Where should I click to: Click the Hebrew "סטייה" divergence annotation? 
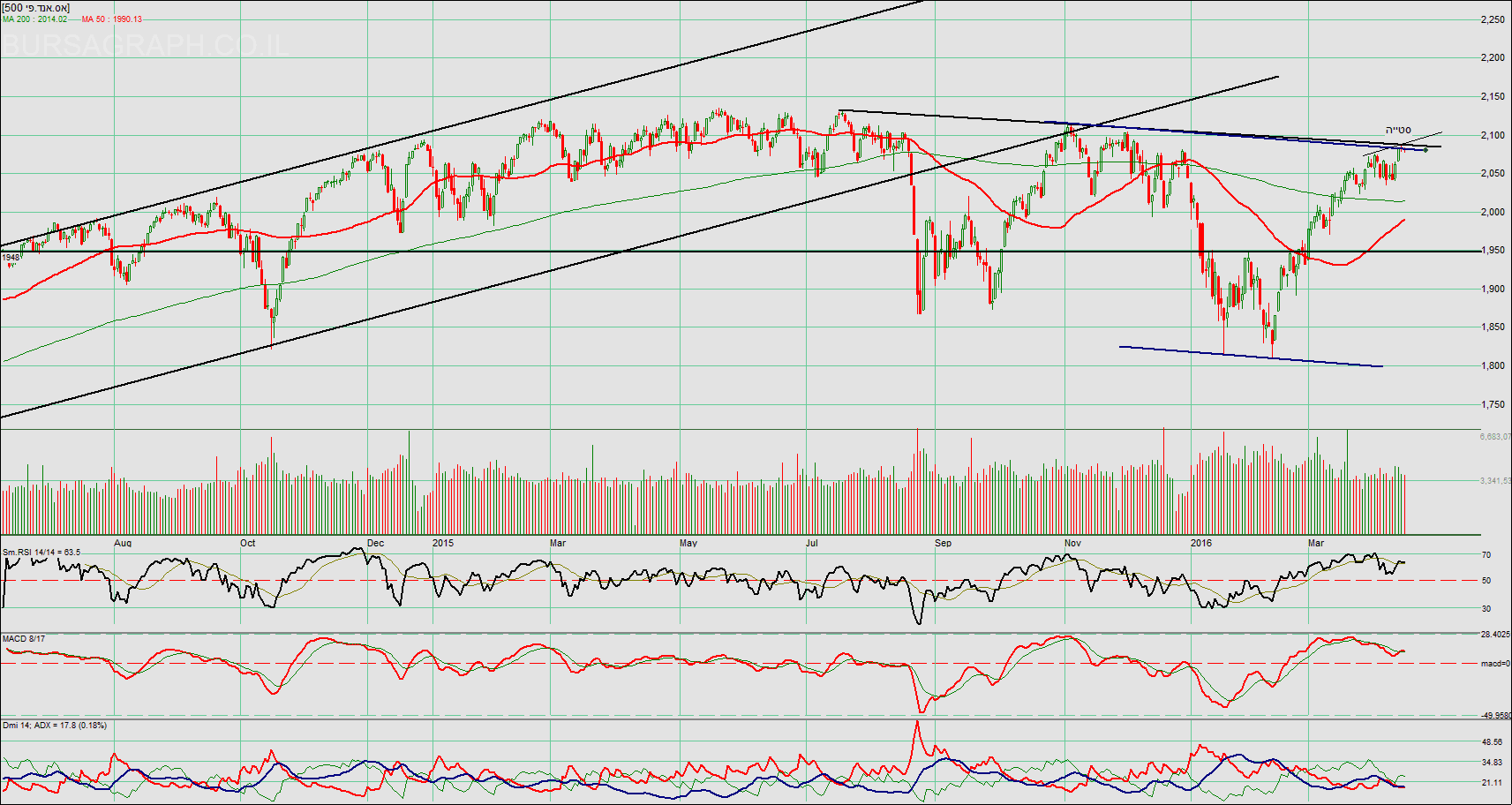pos(1398,131)
